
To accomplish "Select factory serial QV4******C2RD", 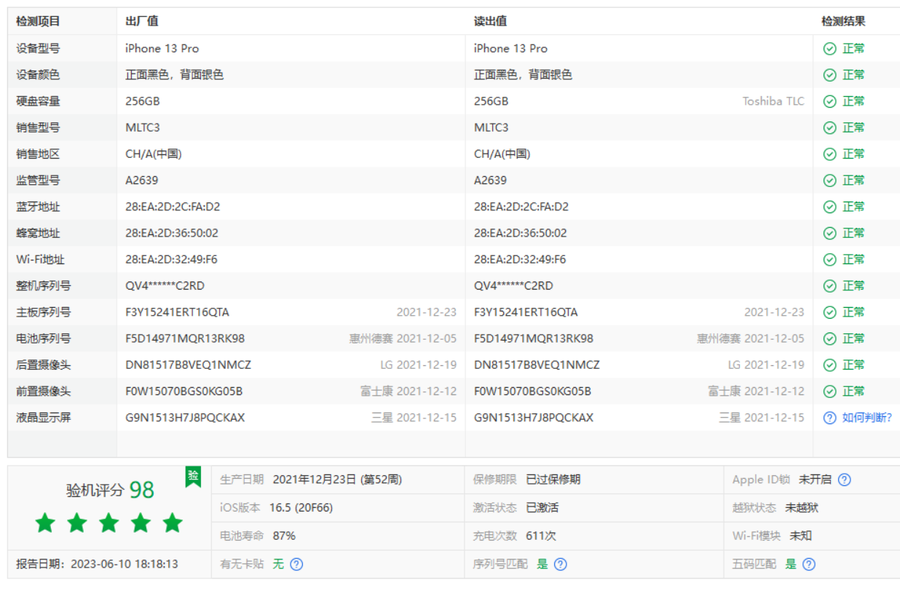I will click(165, 286).
